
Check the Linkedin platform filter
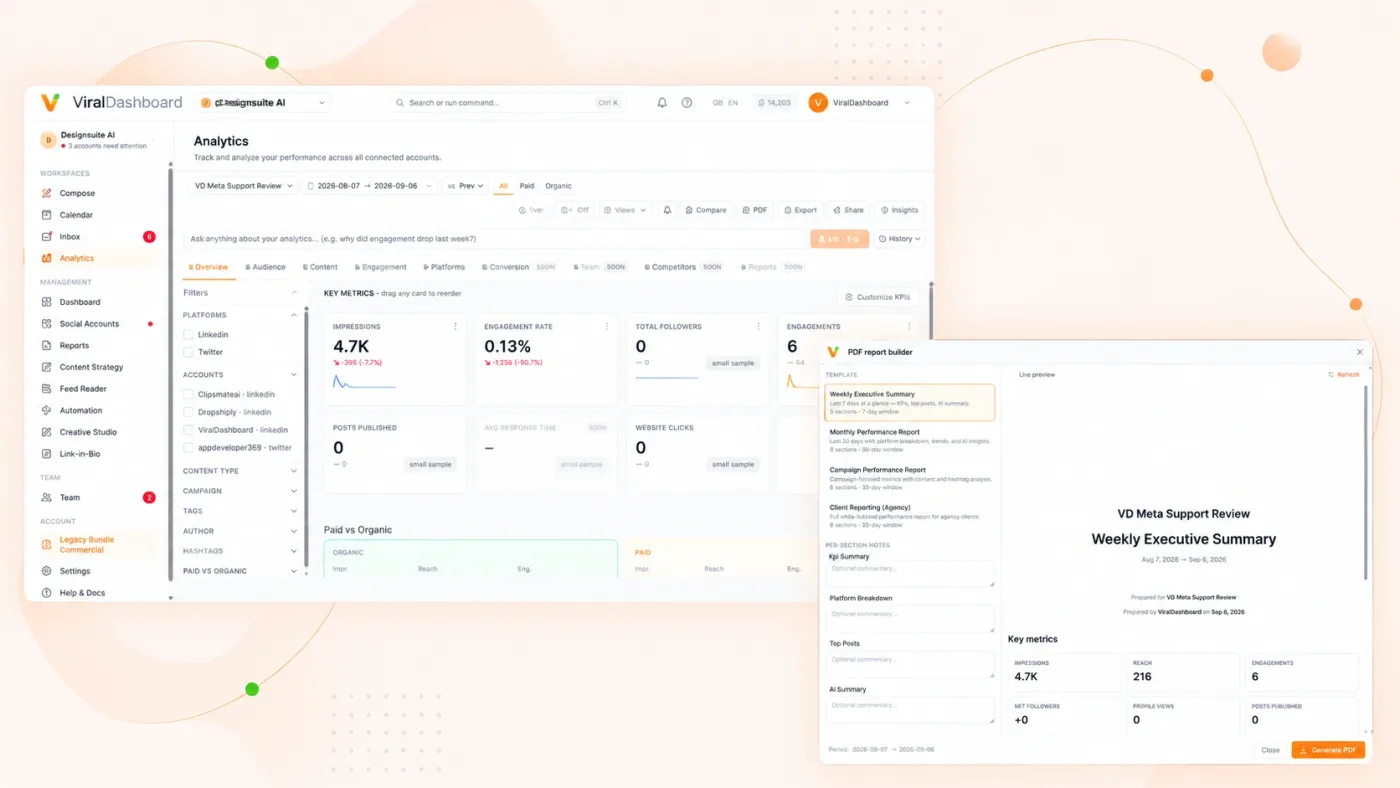(188, 335)
